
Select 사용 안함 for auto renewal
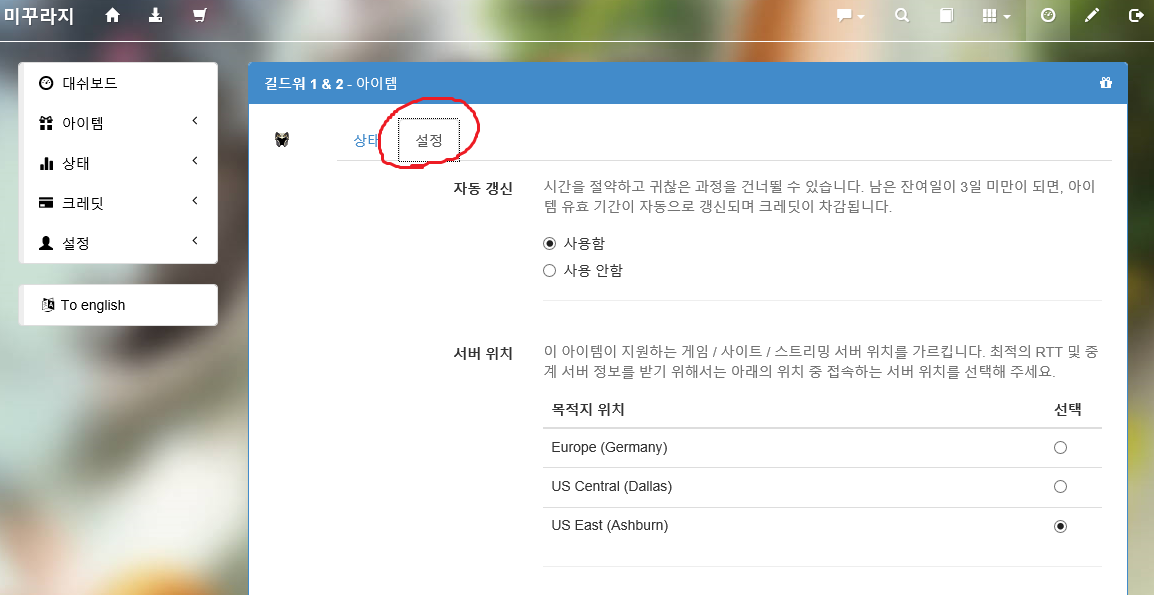coord(549,270)
